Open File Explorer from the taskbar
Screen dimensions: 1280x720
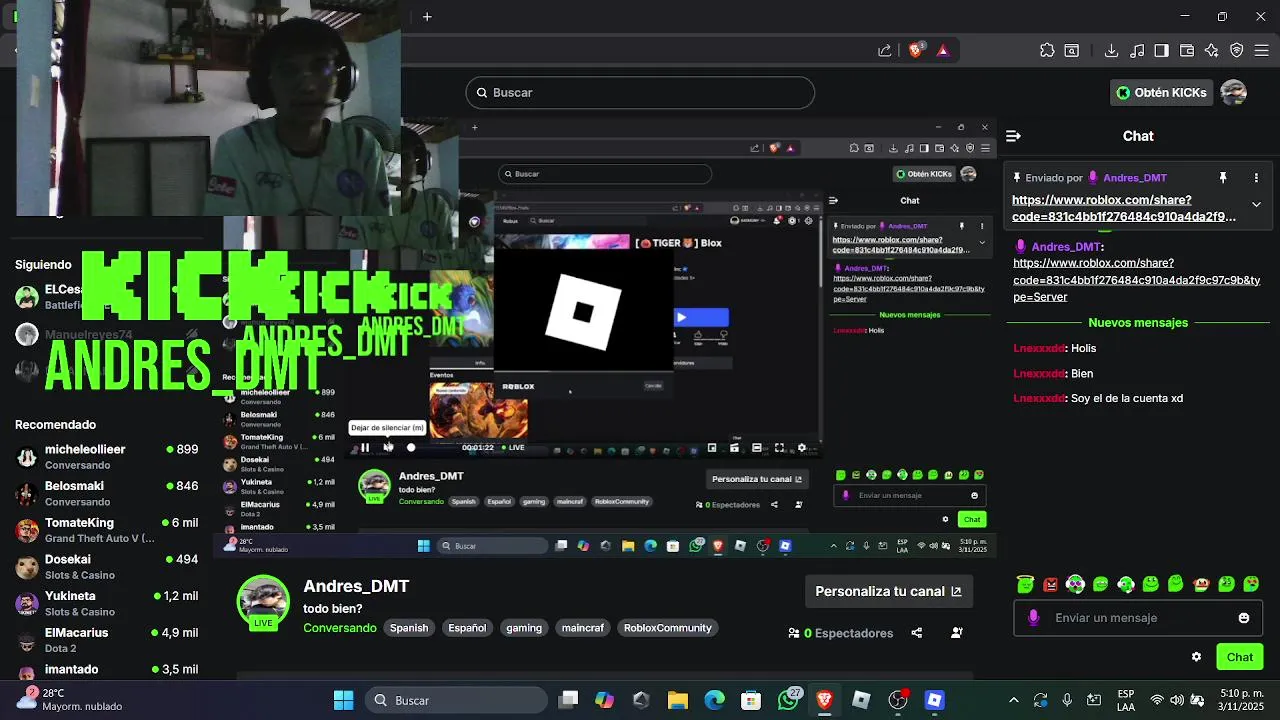point(678,700)
